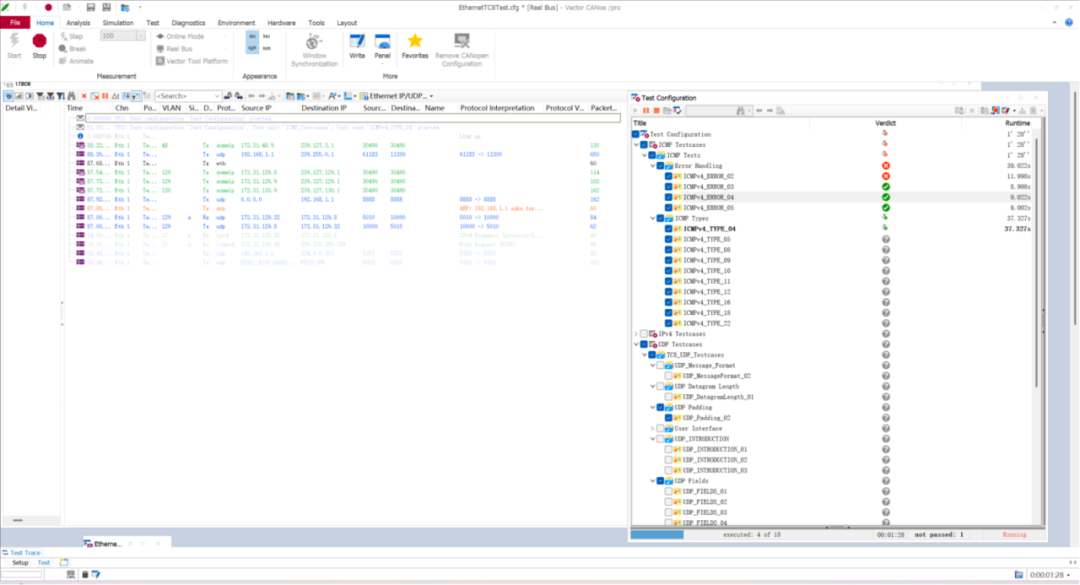This screenshot has width=1080, height=585.
Task: Click the red record icon in title bar
Action: coord(48,7)
